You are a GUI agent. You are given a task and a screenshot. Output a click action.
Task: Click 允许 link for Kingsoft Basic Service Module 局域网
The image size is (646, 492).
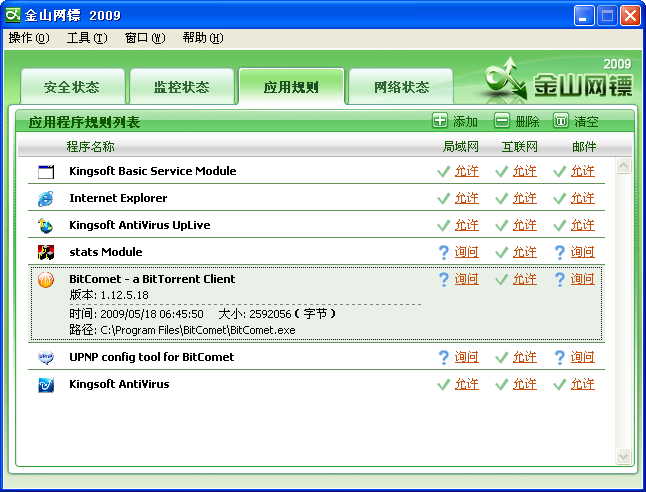pos(467,171)
